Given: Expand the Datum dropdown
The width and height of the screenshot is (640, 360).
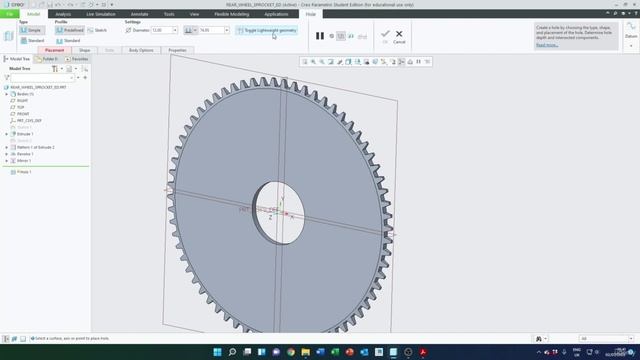Looking at the screenshot, I should (631, 46).
